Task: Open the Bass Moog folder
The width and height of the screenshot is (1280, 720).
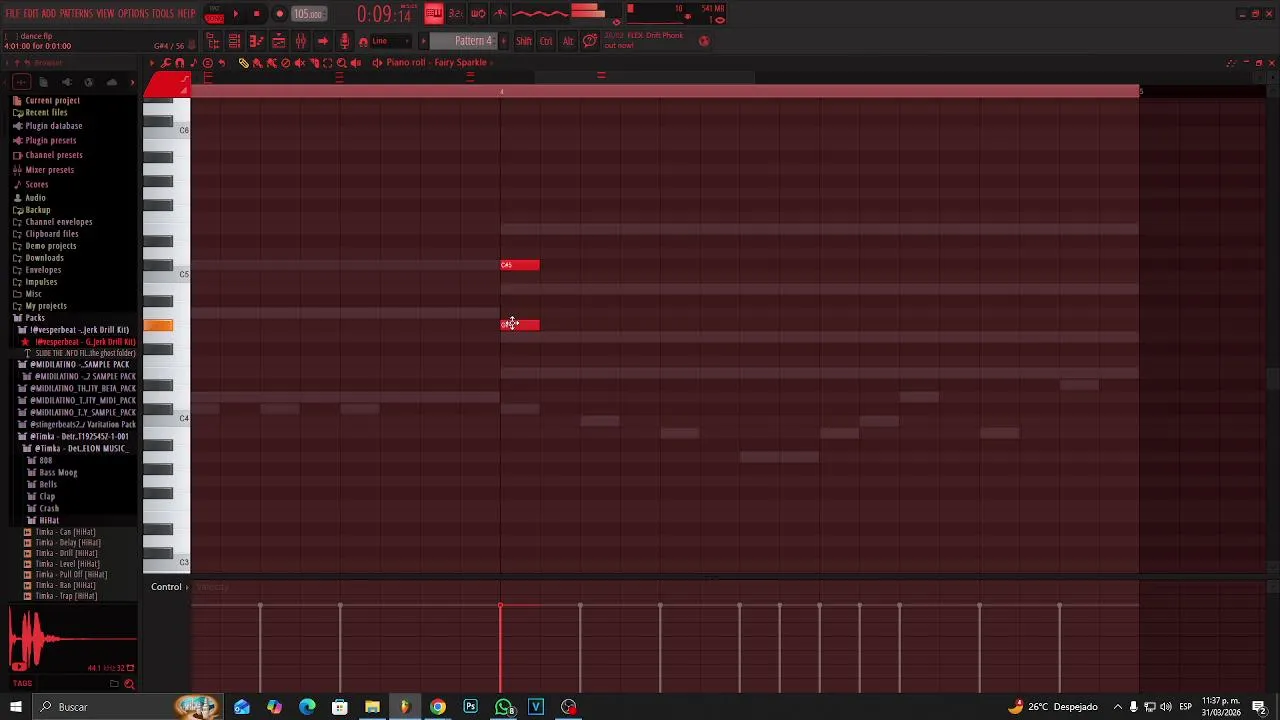Action: 57,472
